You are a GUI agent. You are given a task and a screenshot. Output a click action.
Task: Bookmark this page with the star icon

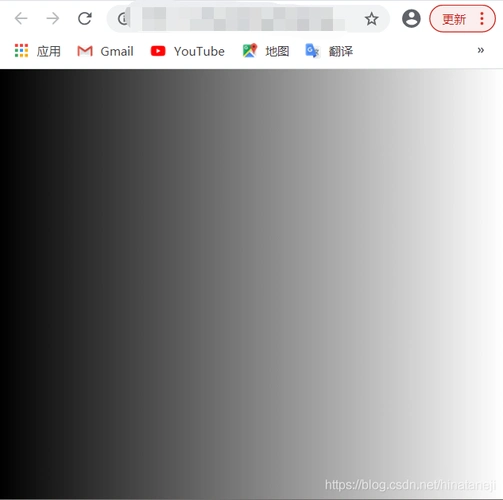coord(371,19)
